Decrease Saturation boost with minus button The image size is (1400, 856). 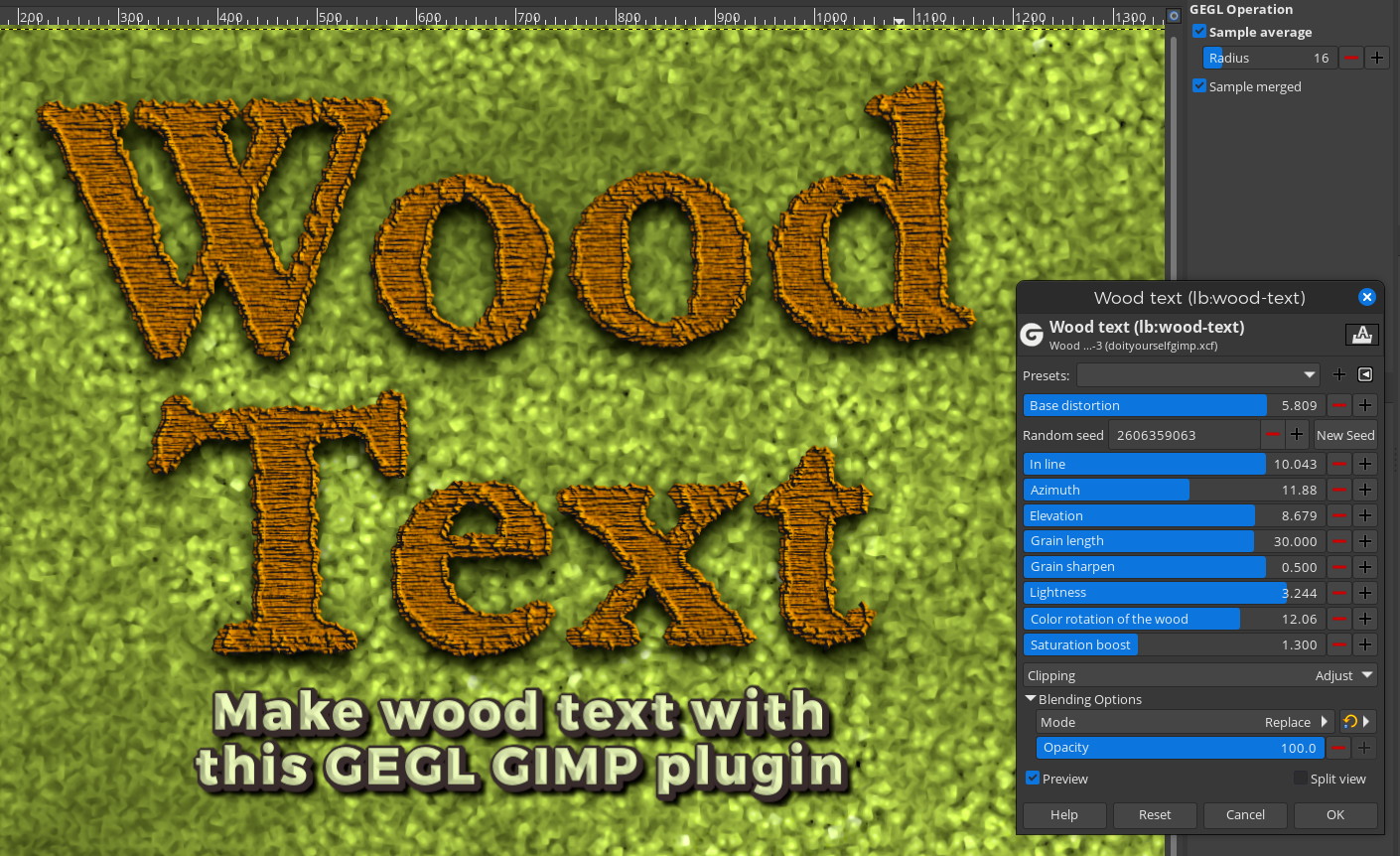[x=1339, y=644]
